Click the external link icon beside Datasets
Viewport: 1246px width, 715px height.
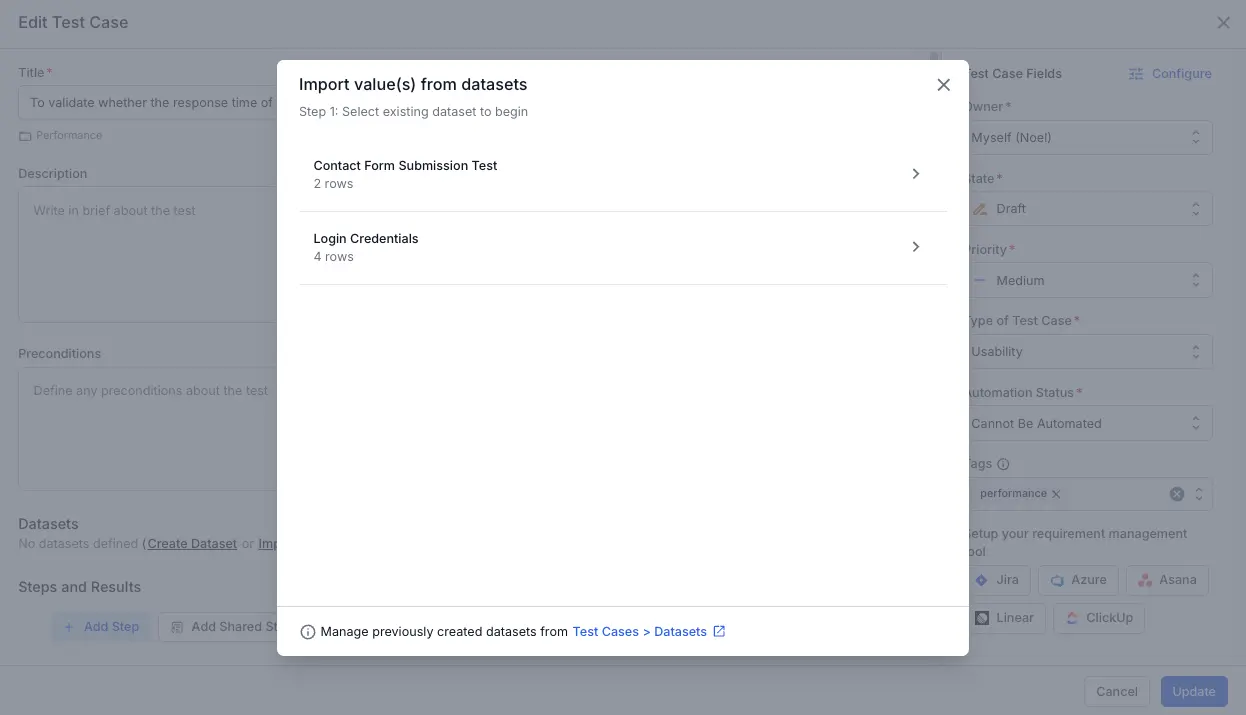tap(719, 632)
